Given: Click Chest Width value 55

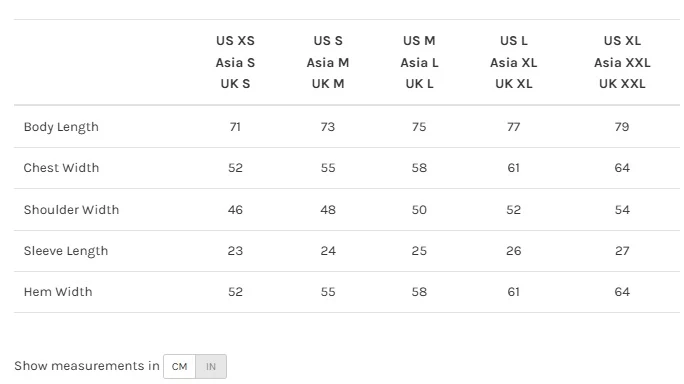Looking at the screenshot, I should pos(328,168).
